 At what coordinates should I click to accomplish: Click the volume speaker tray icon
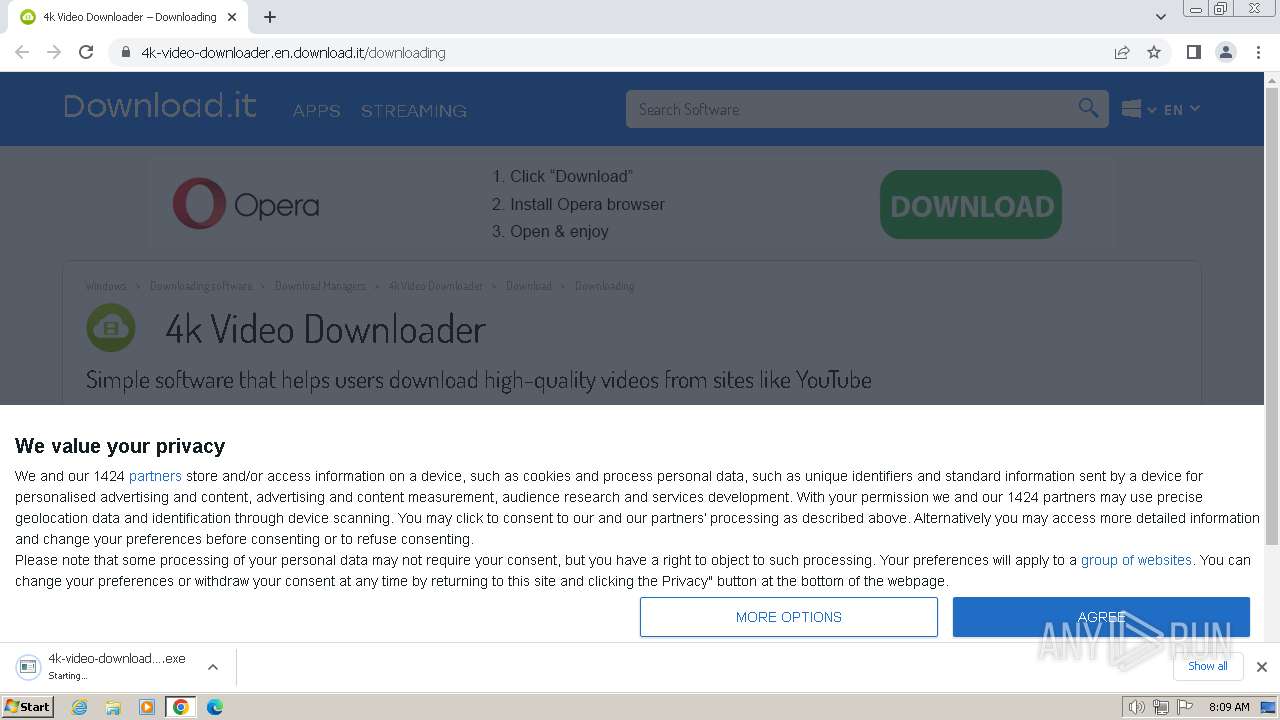point(1136,707)
